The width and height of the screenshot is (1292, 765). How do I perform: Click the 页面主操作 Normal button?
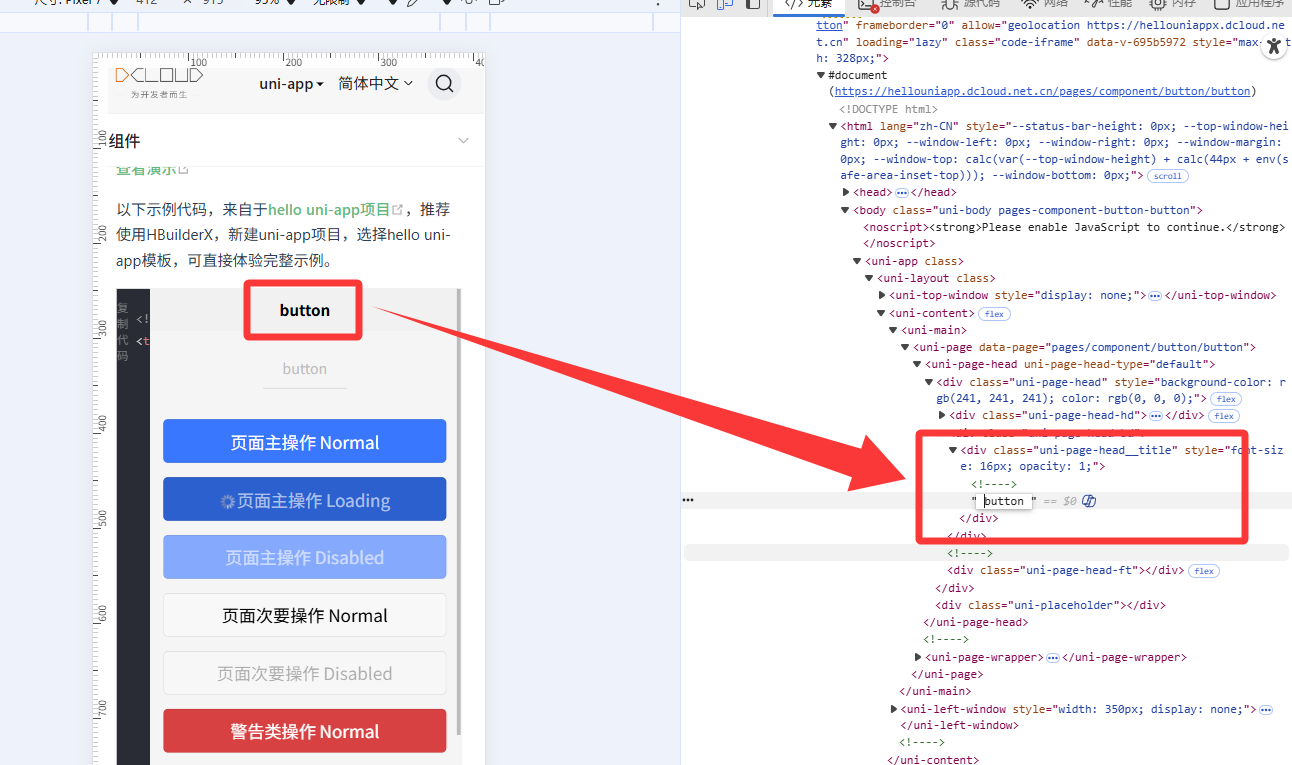coord(304,442)
